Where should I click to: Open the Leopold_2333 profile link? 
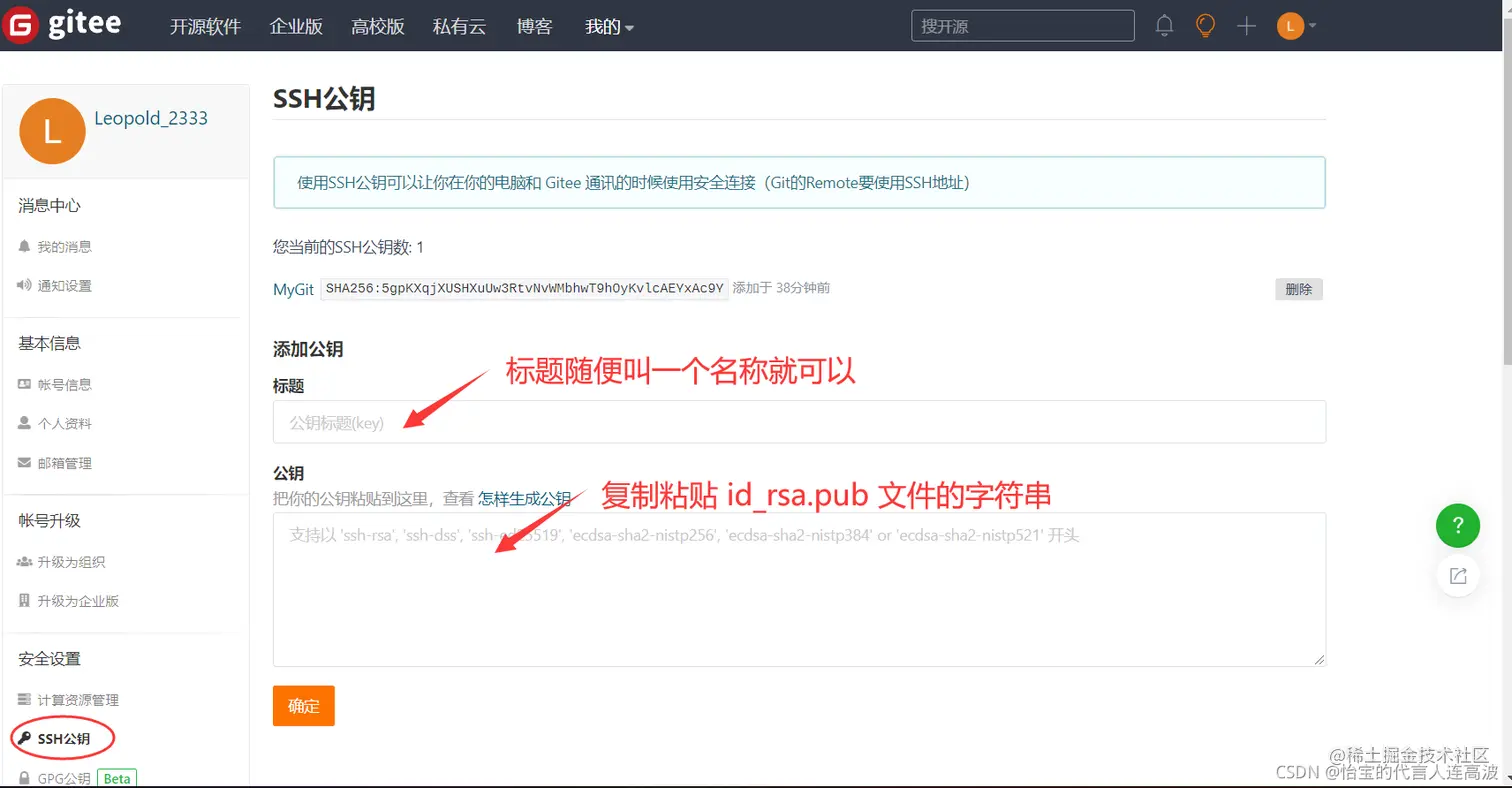pos(151,118)
